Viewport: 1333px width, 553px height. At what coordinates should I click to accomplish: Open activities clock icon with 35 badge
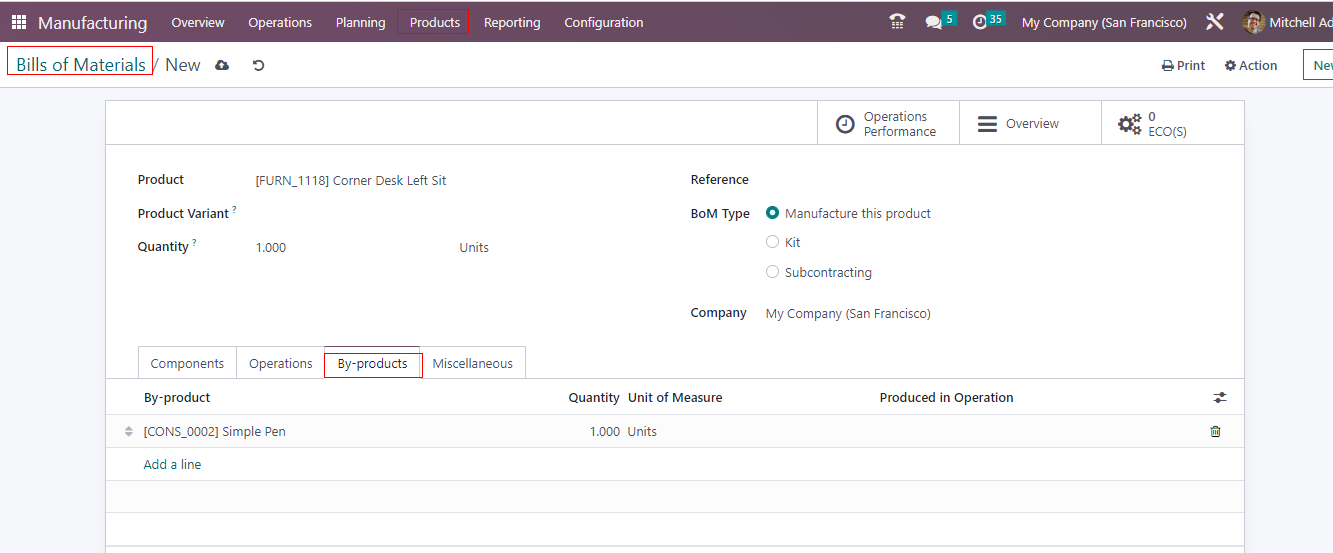pos(980,22)
